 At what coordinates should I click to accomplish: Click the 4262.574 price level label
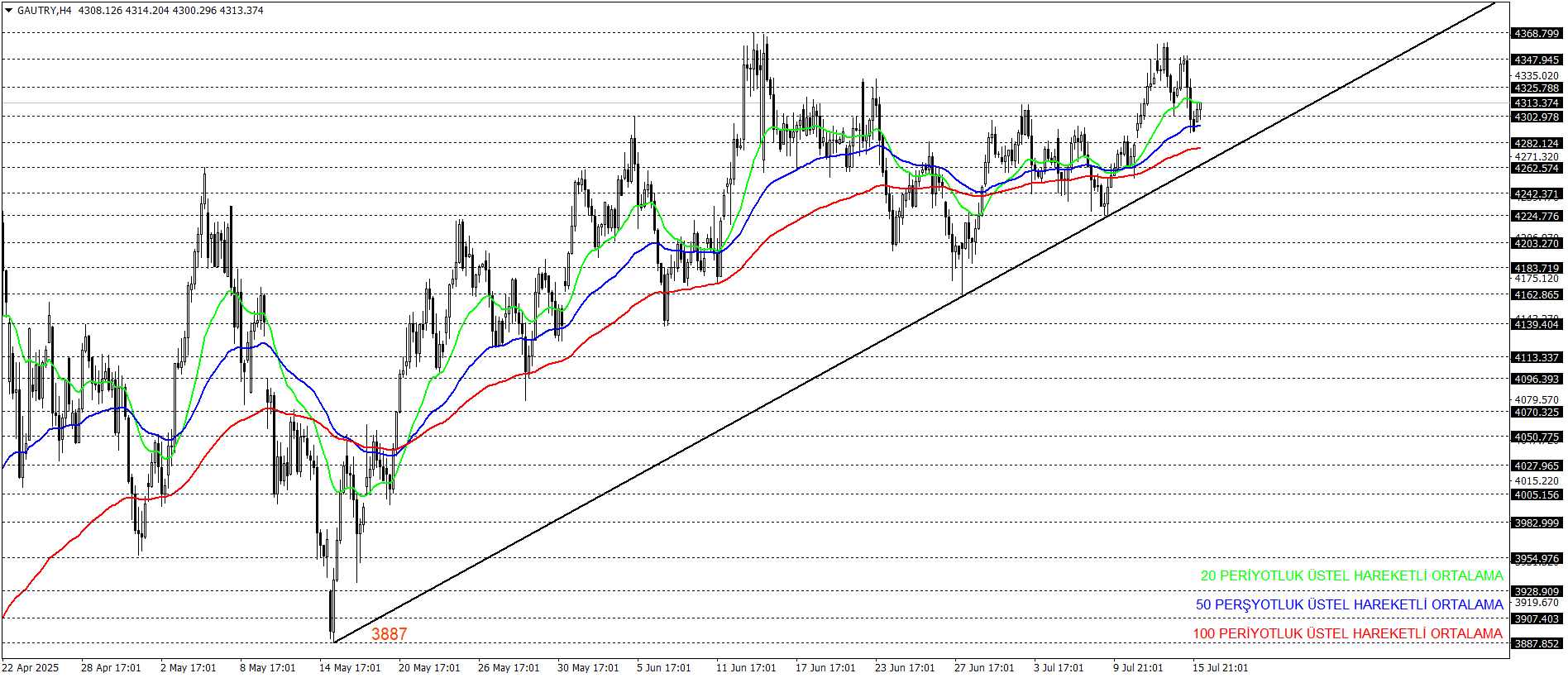point(1537,169)
